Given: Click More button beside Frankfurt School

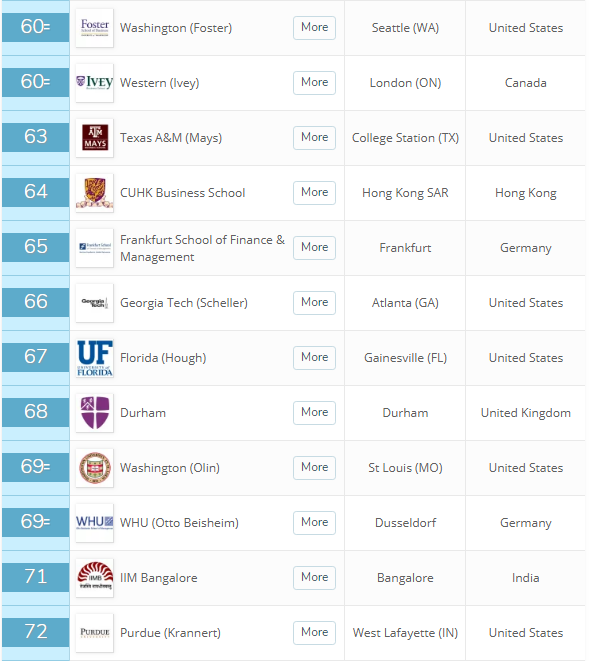Looking at the screenshot, I should 314,247.
